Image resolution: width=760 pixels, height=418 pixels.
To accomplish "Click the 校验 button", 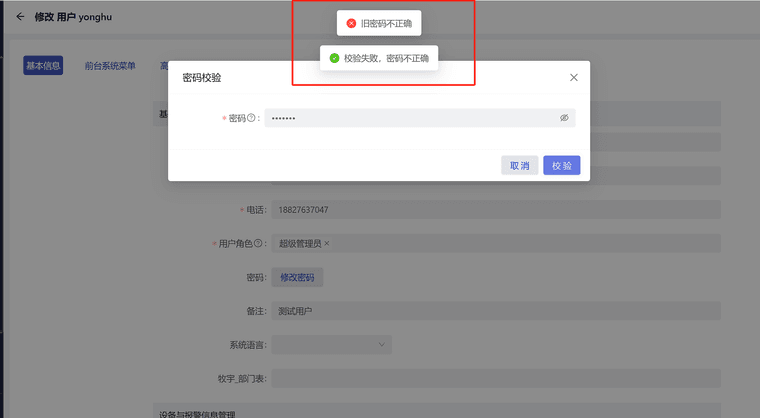I will tap(562, 165).
